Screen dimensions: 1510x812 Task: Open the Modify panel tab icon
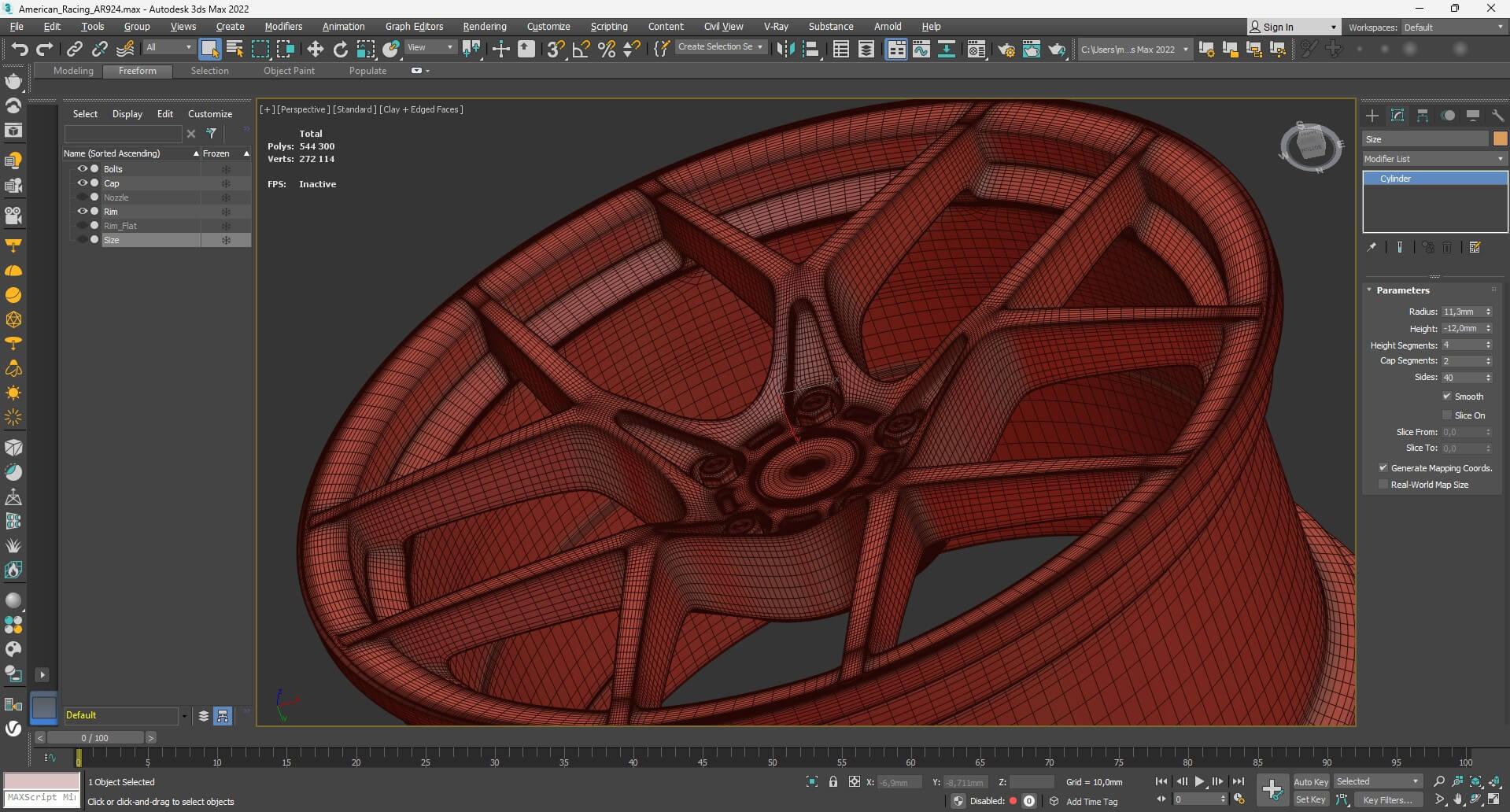pyautogui.click(x=1397, y=116)
